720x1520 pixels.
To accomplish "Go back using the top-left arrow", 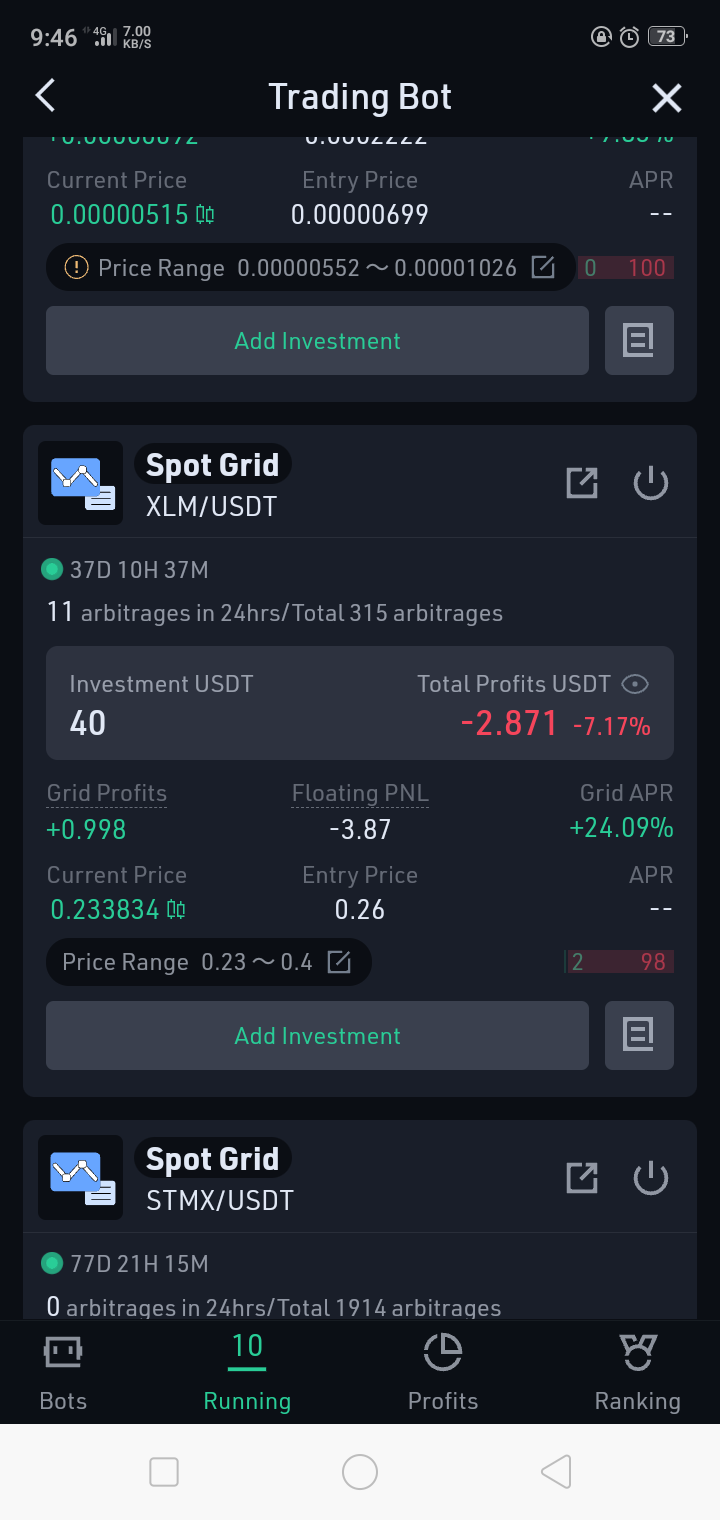I will 45,97.
